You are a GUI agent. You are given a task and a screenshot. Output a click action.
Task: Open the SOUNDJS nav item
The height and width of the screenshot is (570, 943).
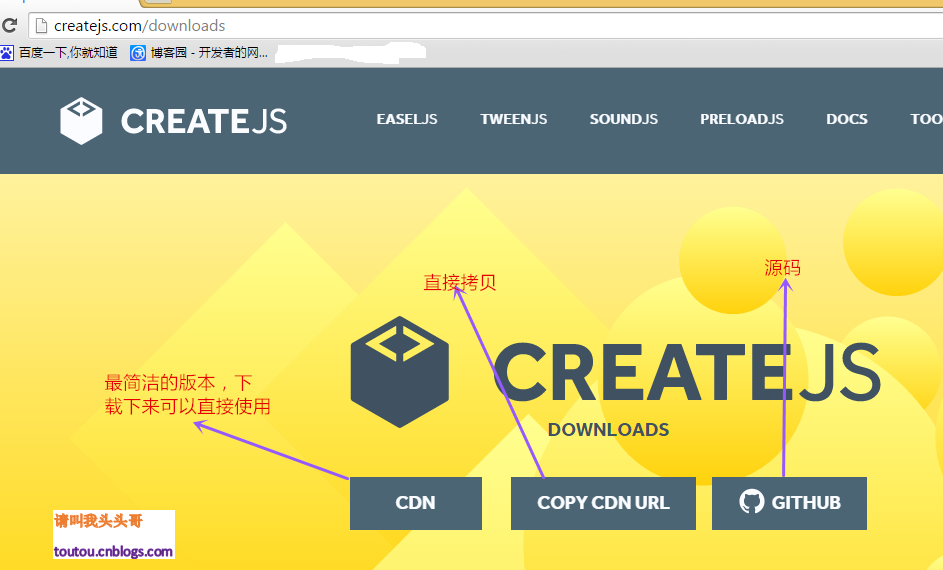click(x=624, y=119)
